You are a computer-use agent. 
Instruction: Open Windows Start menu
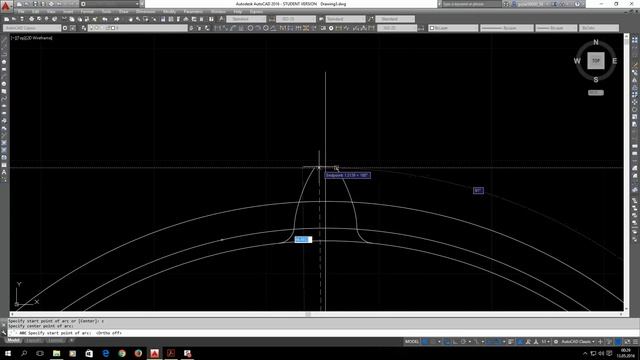pyautogui.click(x=8, y=353)
